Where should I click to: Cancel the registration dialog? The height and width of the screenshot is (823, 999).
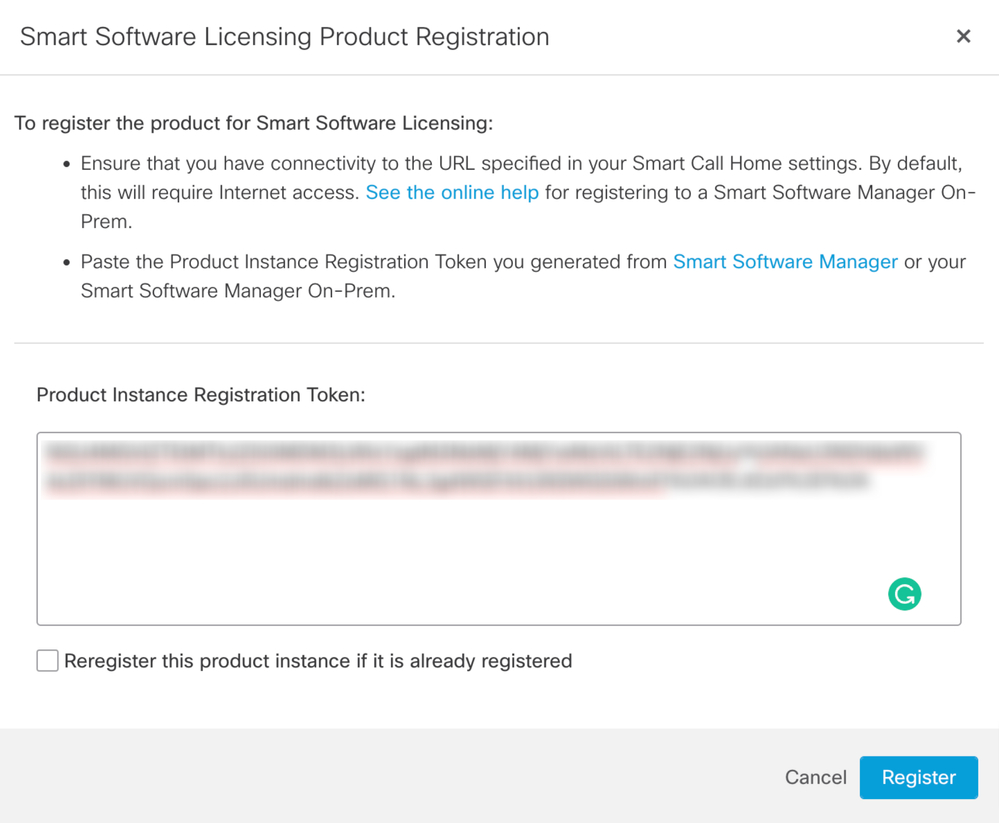coord(816,777)
